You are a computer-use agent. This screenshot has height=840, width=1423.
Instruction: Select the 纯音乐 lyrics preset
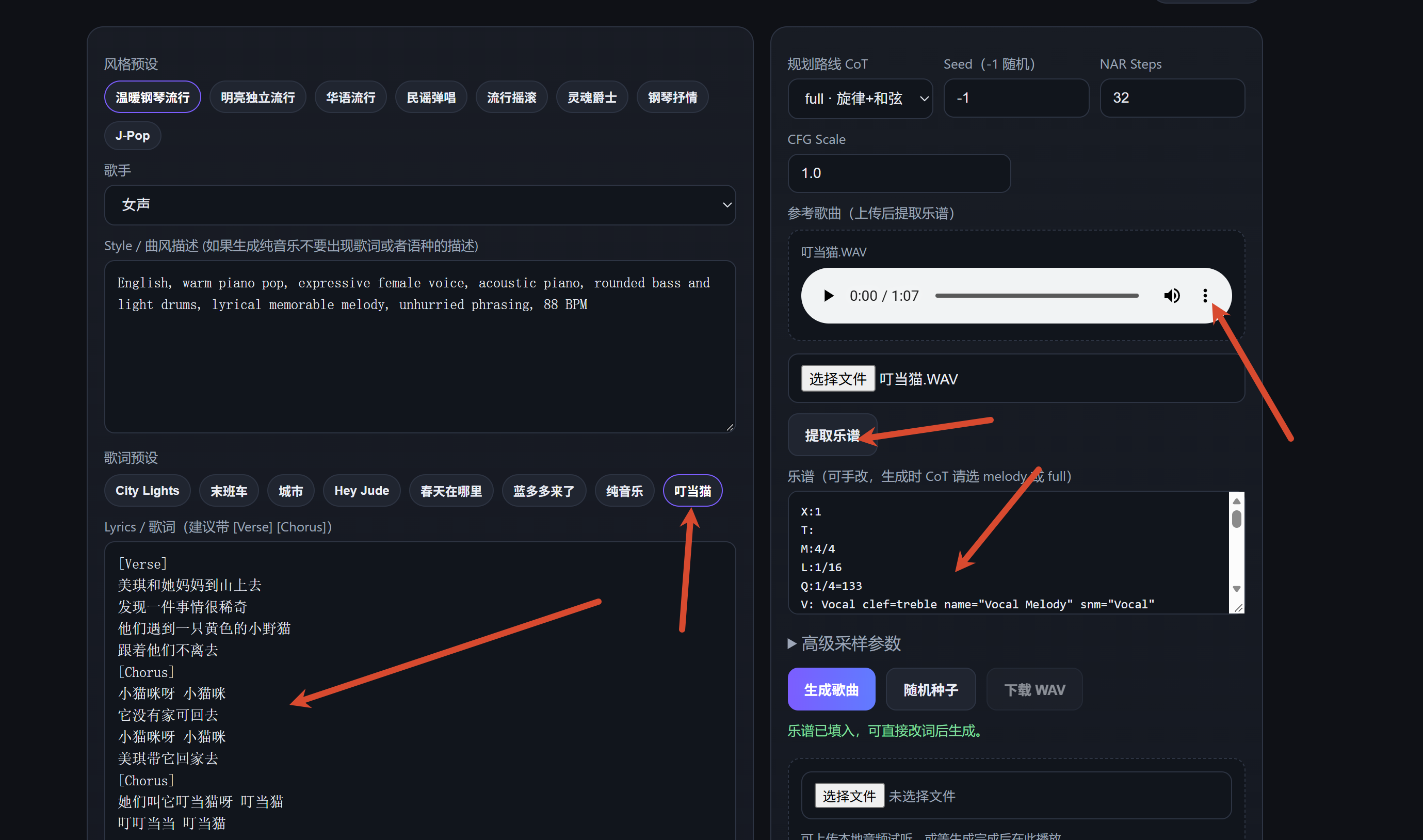click(624, 491)
